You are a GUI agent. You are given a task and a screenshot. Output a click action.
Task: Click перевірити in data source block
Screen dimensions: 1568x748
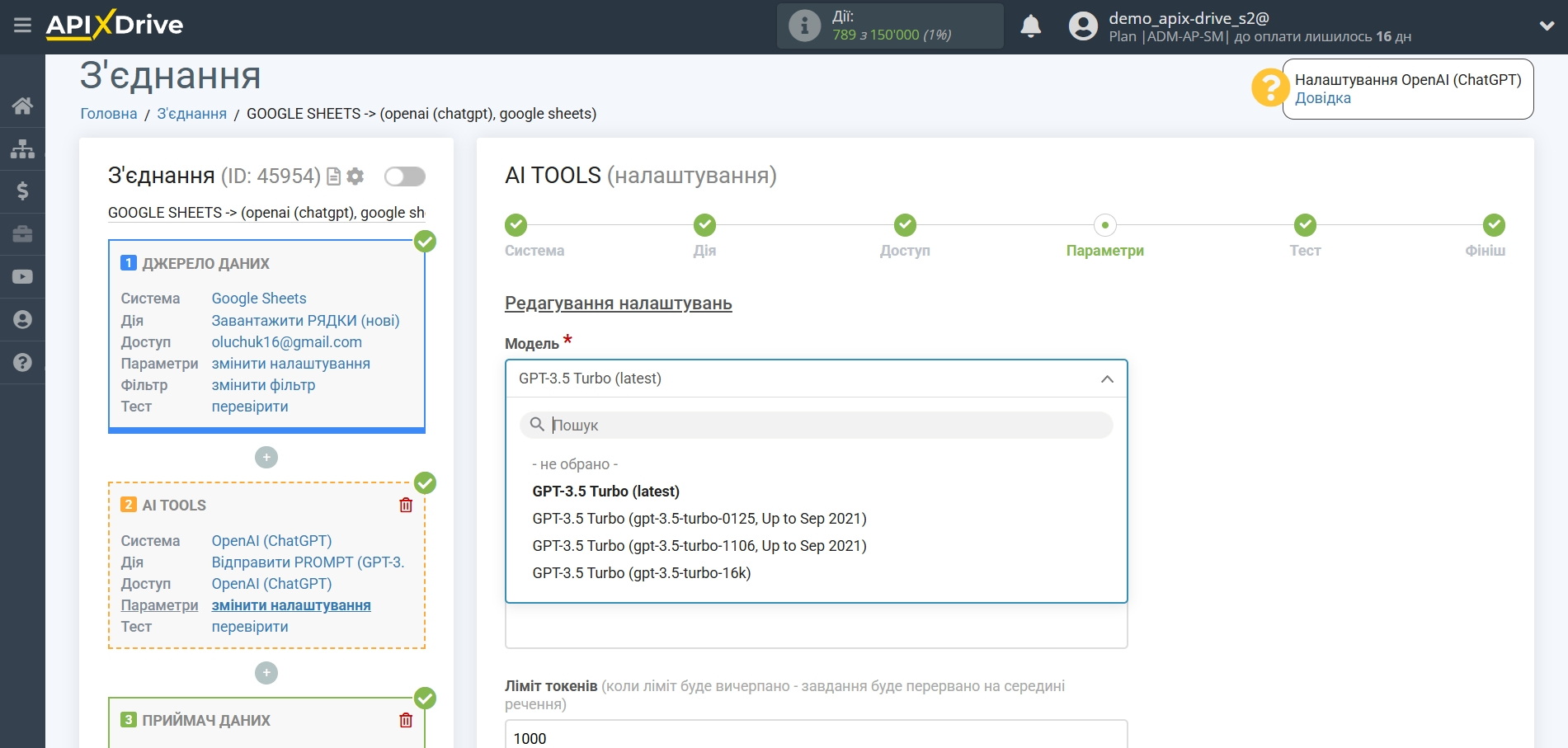point(250,407)
